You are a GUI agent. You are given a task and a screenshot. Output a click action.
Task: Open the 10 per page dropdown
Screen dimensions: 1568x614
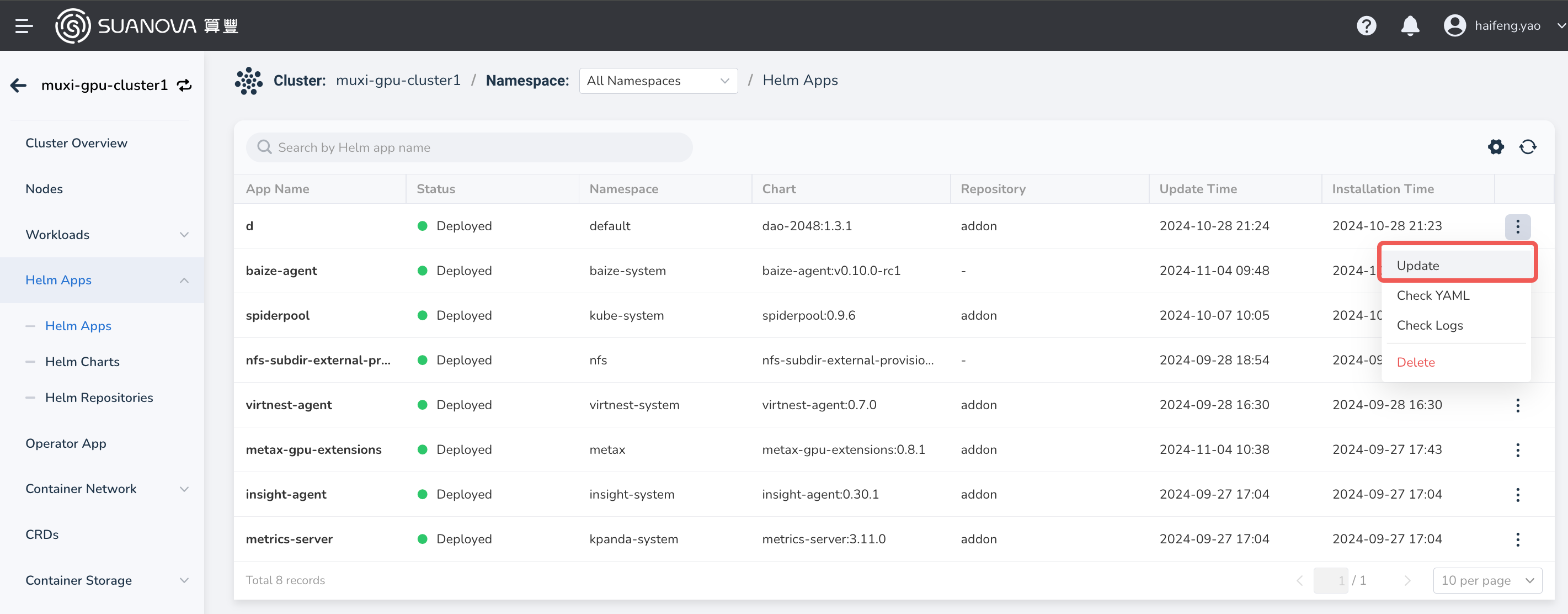1487,580
